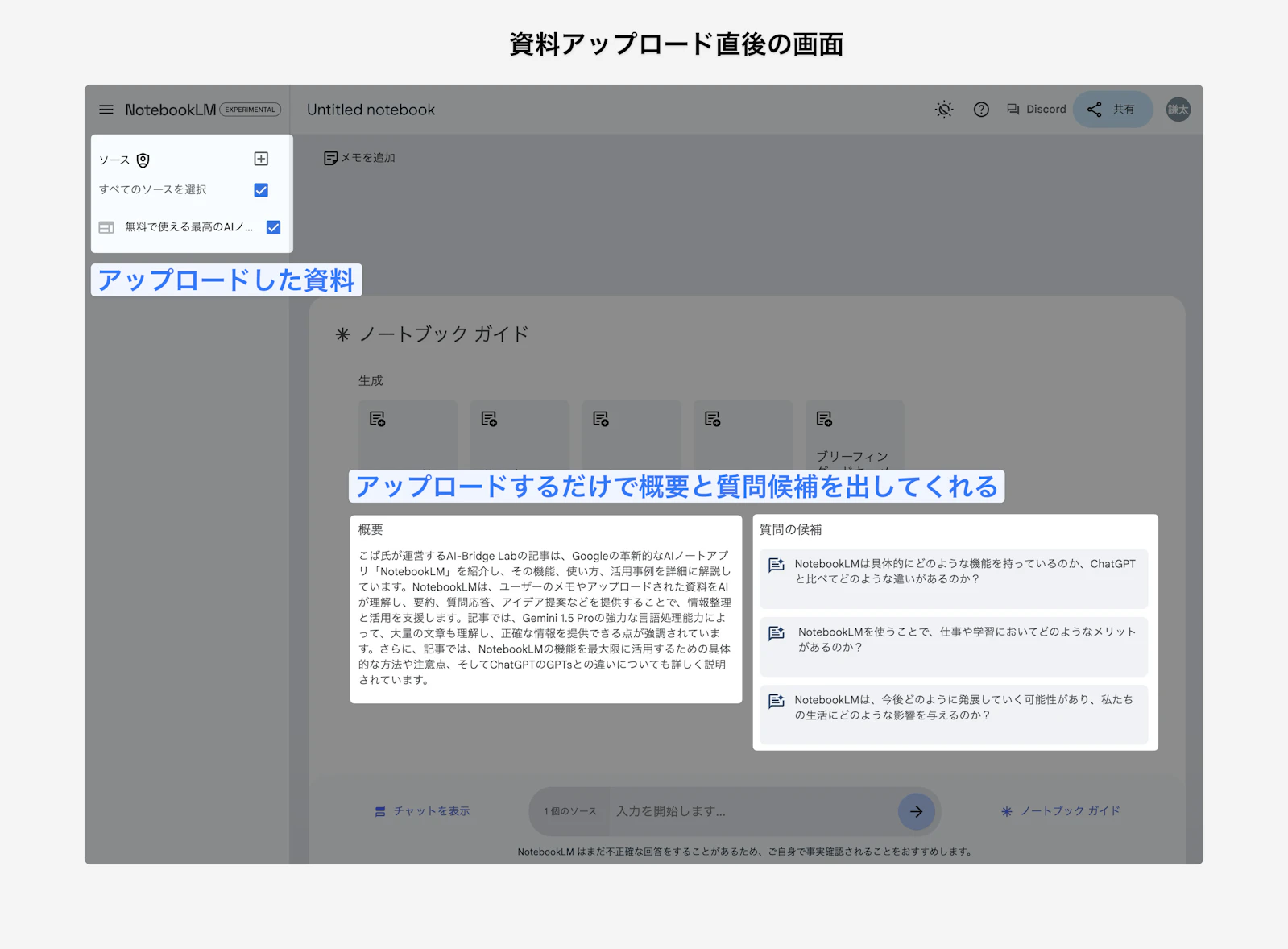Image resolution: width=1288 pixels, height=949 pixels.
Task: Toggle light/dark theme brightness icon
Action: click(944, 110)
